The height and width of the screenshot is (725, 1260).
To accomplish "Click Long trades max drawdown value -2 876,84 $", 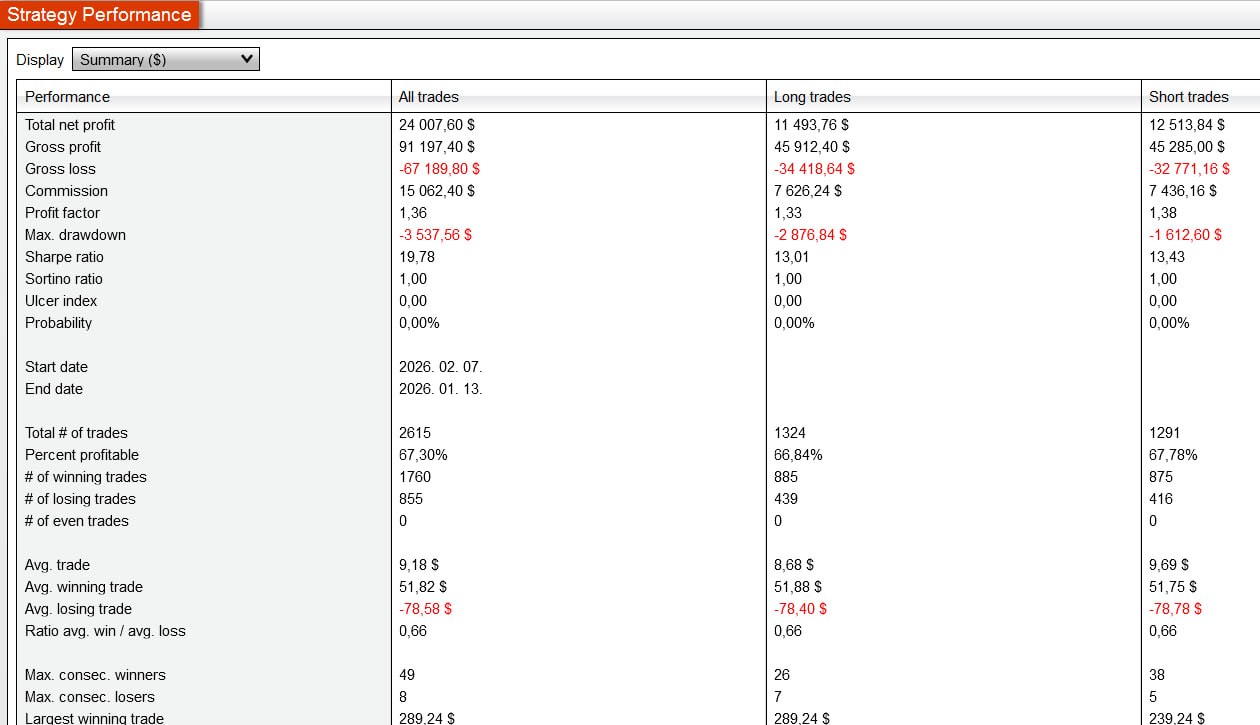I will (810, 235).
